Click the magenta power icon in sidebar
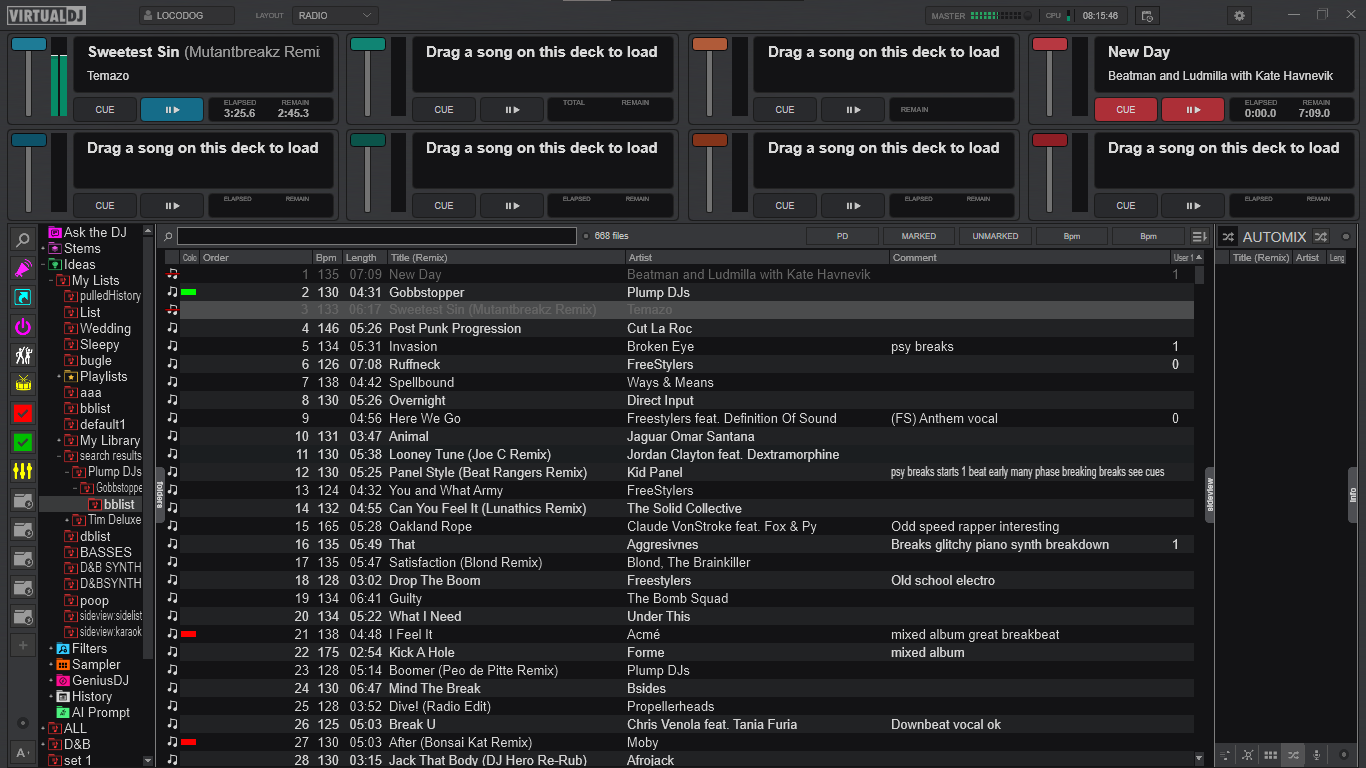The image size is (1366, 768). 22,326
